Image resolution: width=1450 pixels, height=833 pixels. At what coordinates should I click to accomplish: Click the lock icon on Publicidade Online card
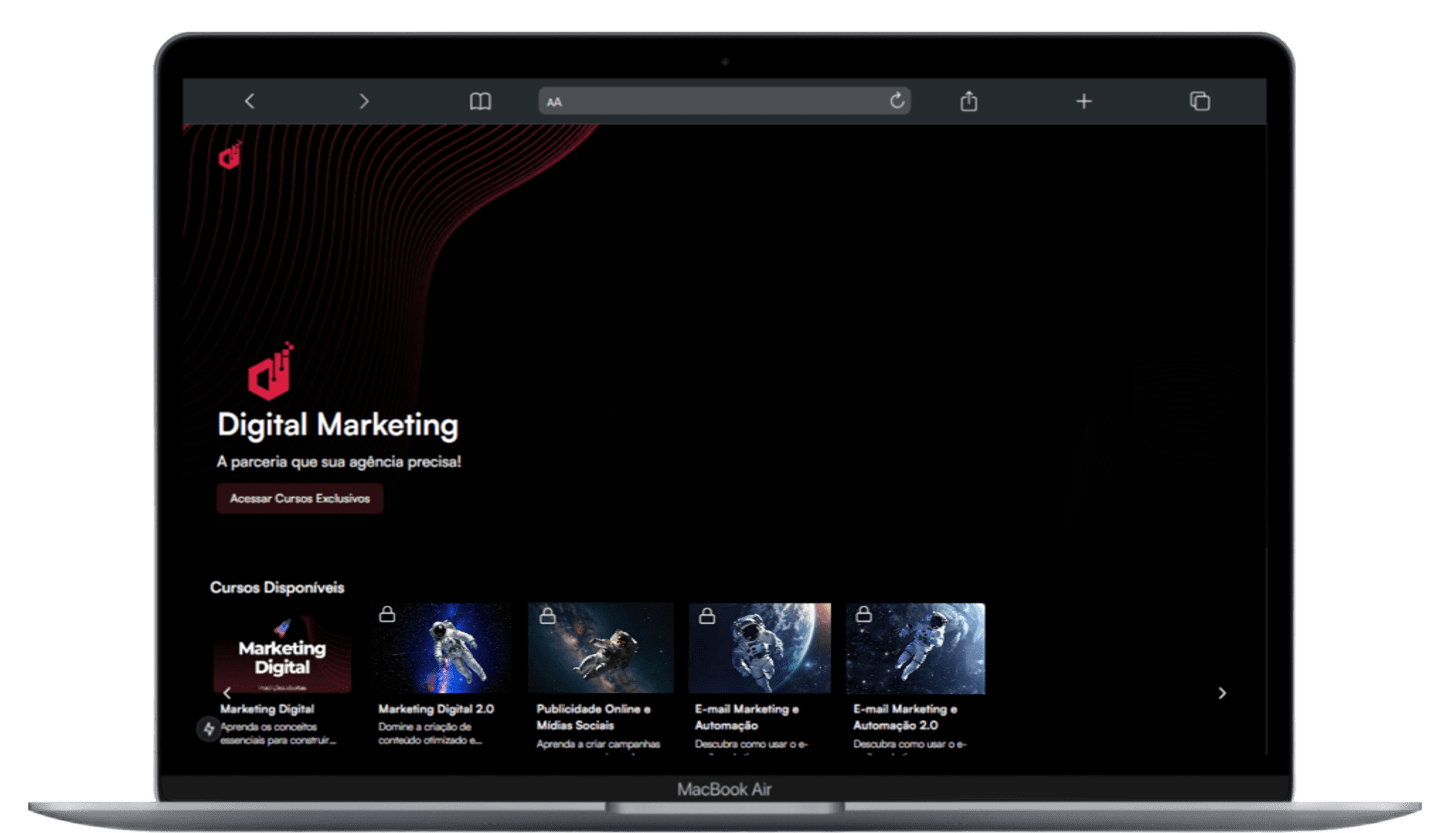[x=546, y=615]
